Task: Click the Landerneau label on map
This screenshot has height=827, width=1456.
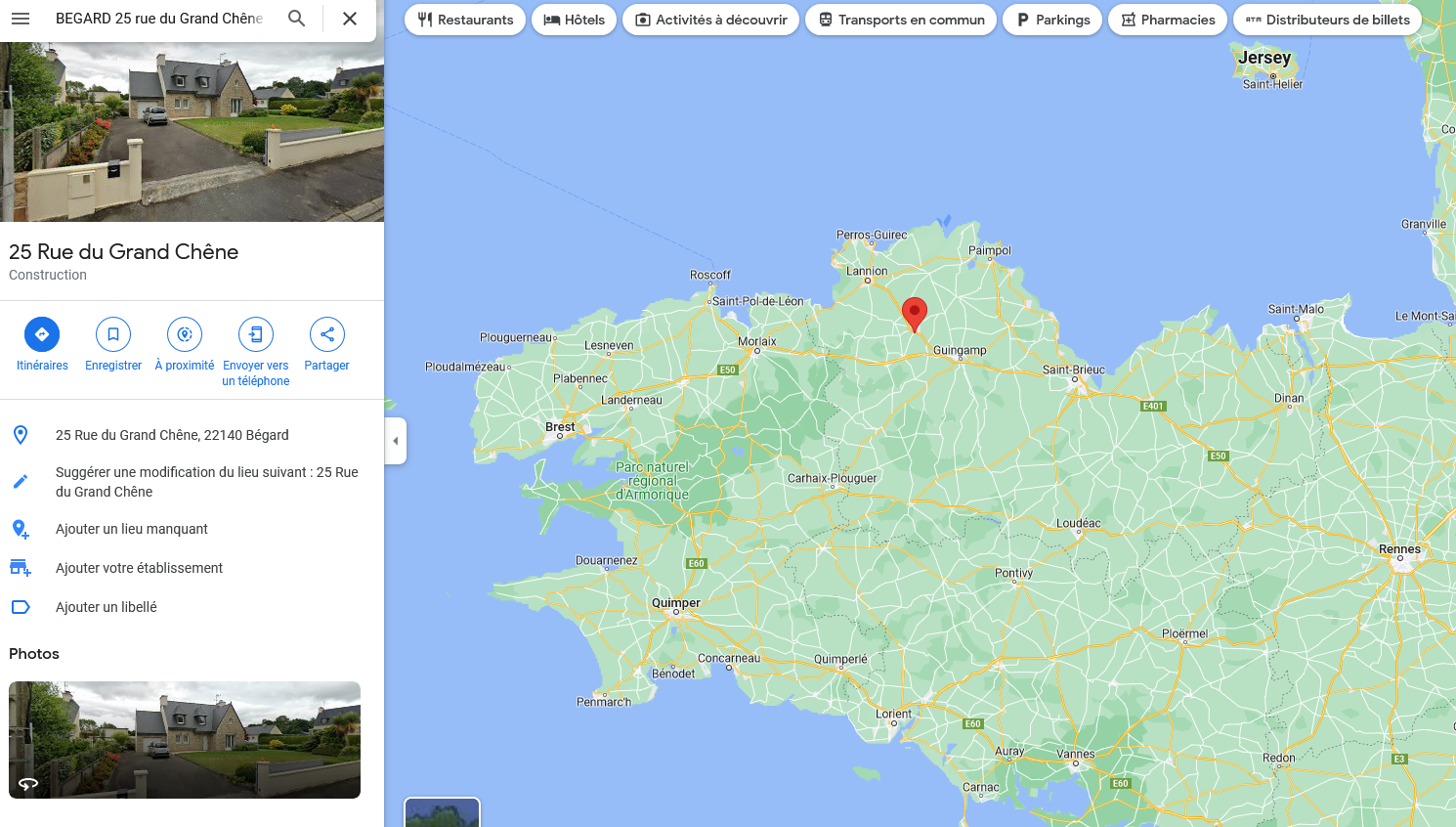Action: click(x=631, y=400)
